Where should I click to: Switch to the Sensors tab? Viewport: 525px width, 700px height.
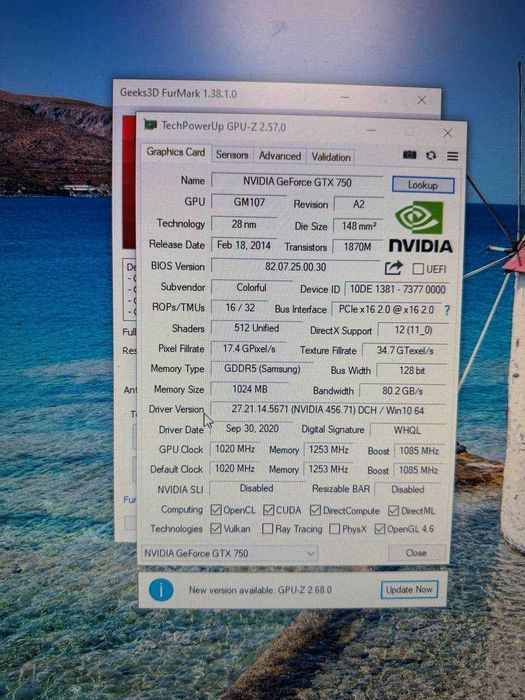232,155
